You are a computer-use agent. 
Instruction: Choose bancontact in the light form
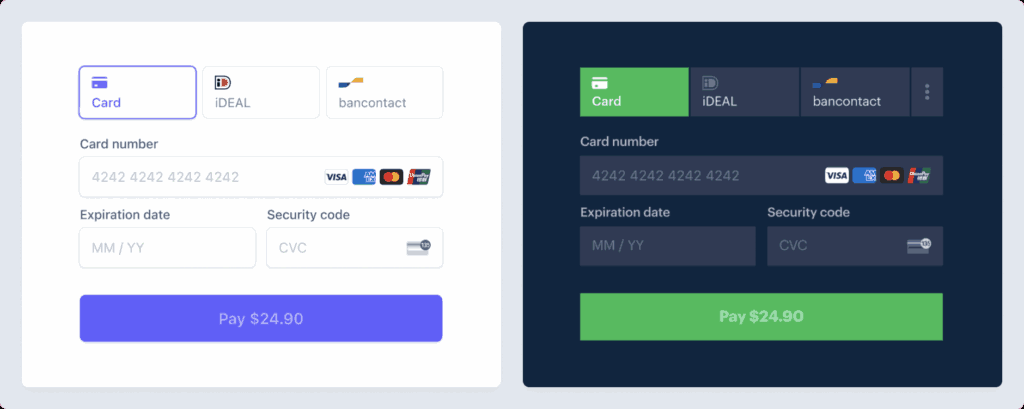pyautogui.click(x=384, y=92)
